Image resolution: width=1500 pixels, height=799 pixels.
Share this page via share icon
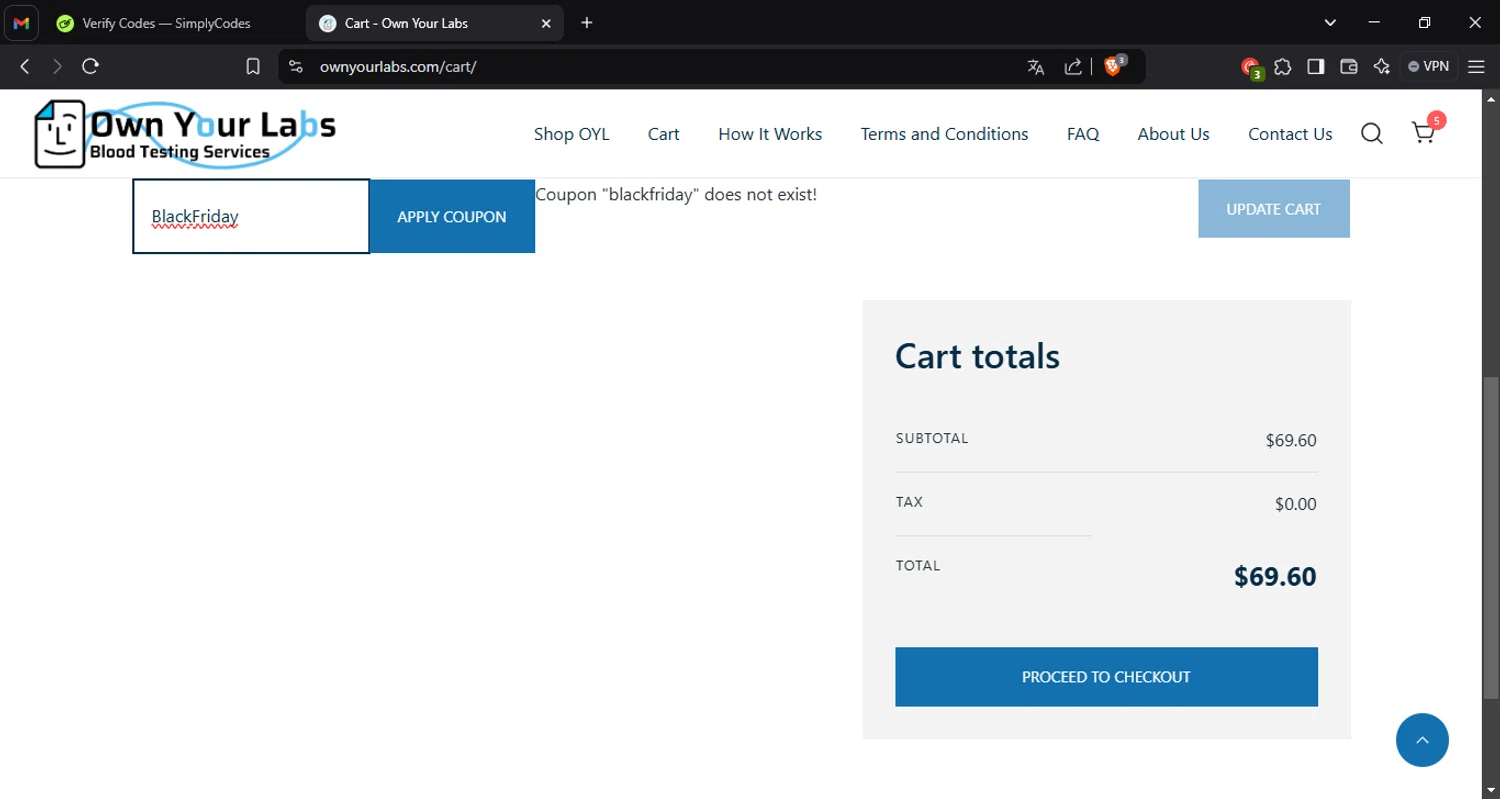pos(1073,67)
